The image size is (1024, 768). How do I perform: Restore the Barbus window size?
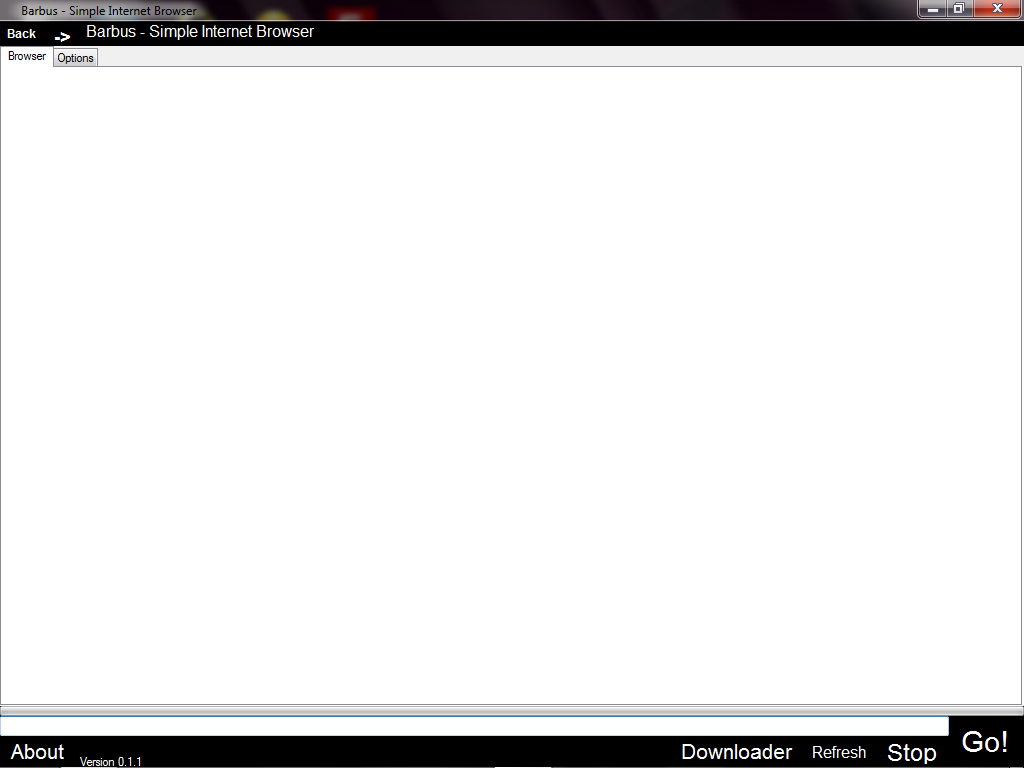(960, 8)
